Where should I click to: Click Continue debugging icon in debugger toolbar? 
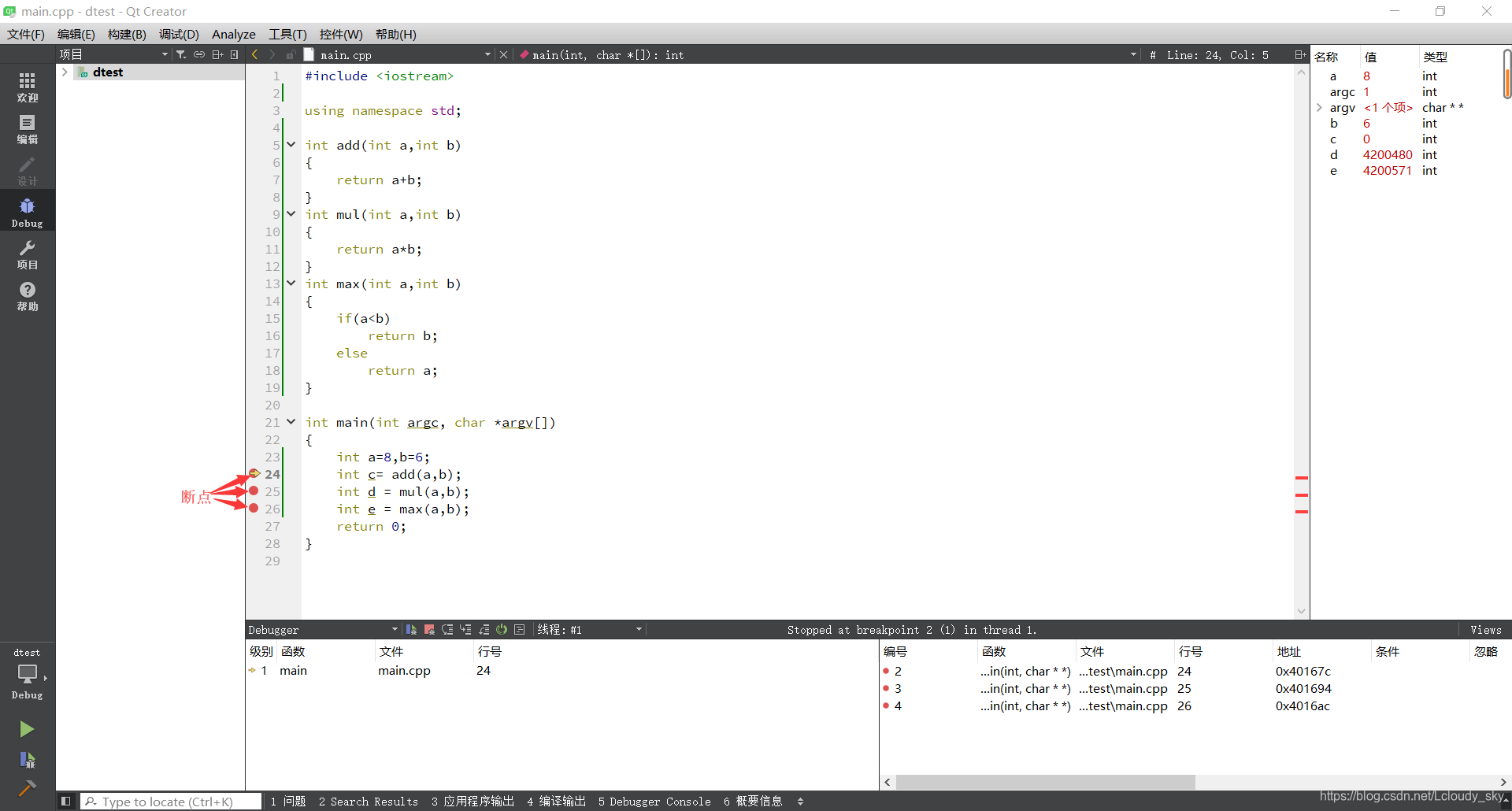point(411,629)
